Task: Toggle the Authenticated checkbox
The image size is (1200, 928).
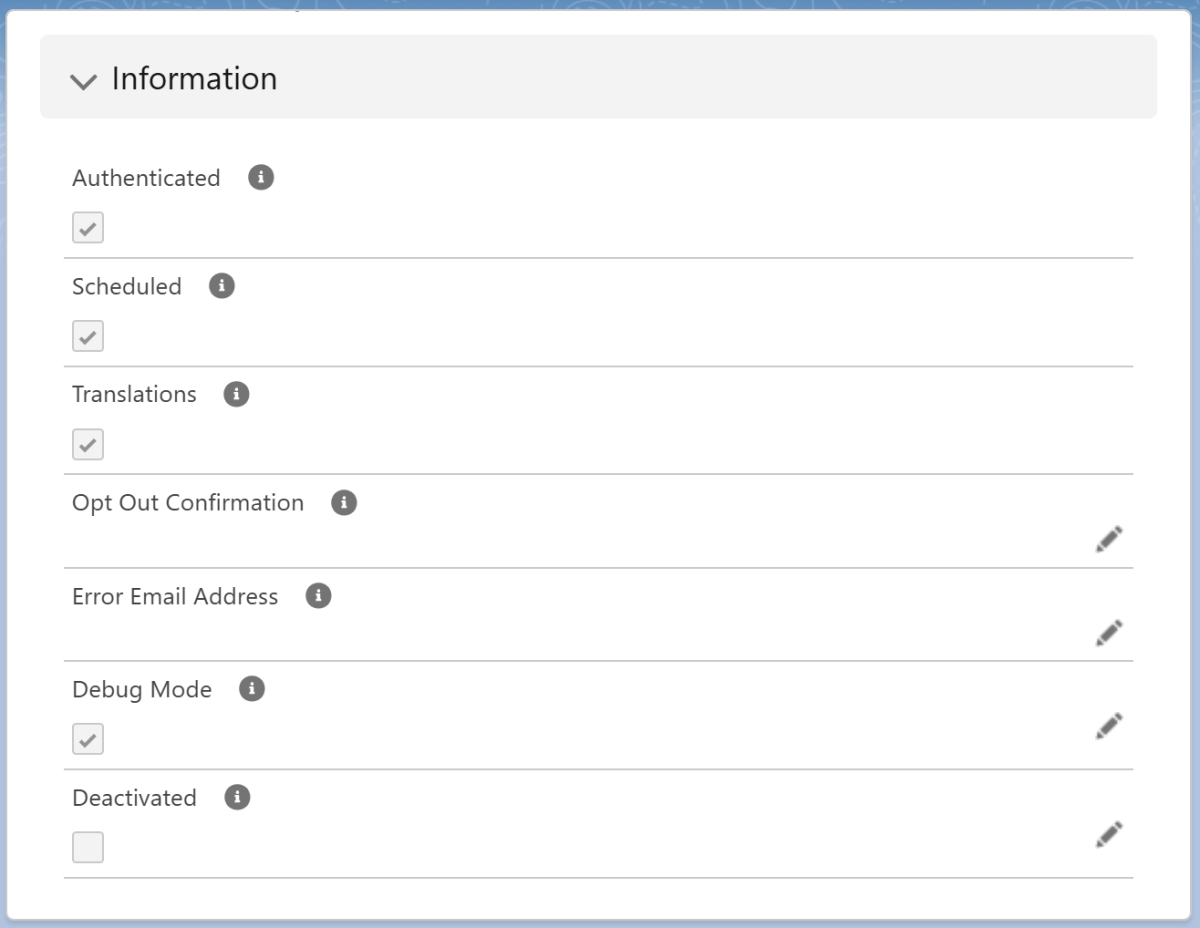Action: tap(88, 228)
